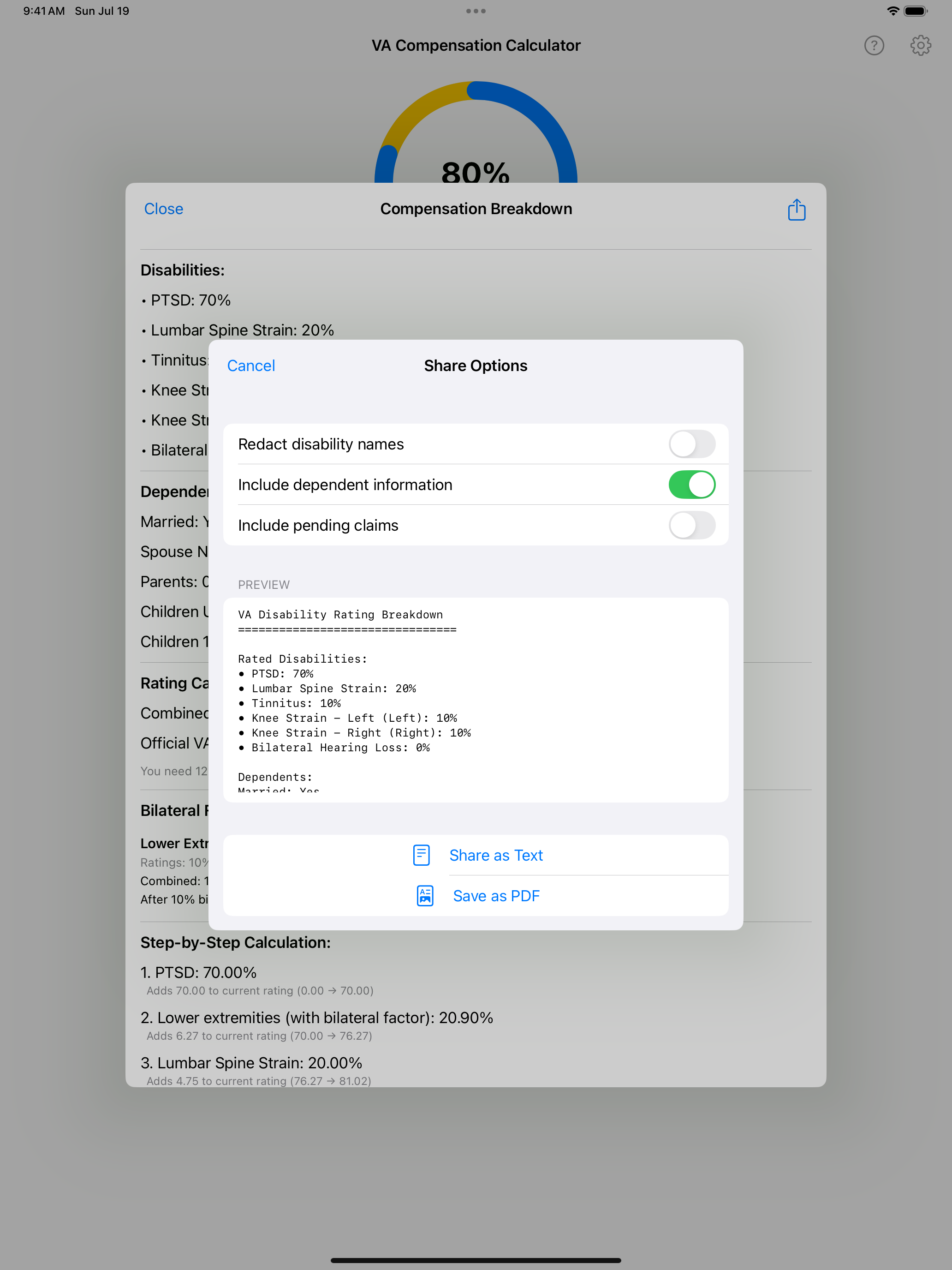Tap the 80% rating gauge arc

point(476,132)
